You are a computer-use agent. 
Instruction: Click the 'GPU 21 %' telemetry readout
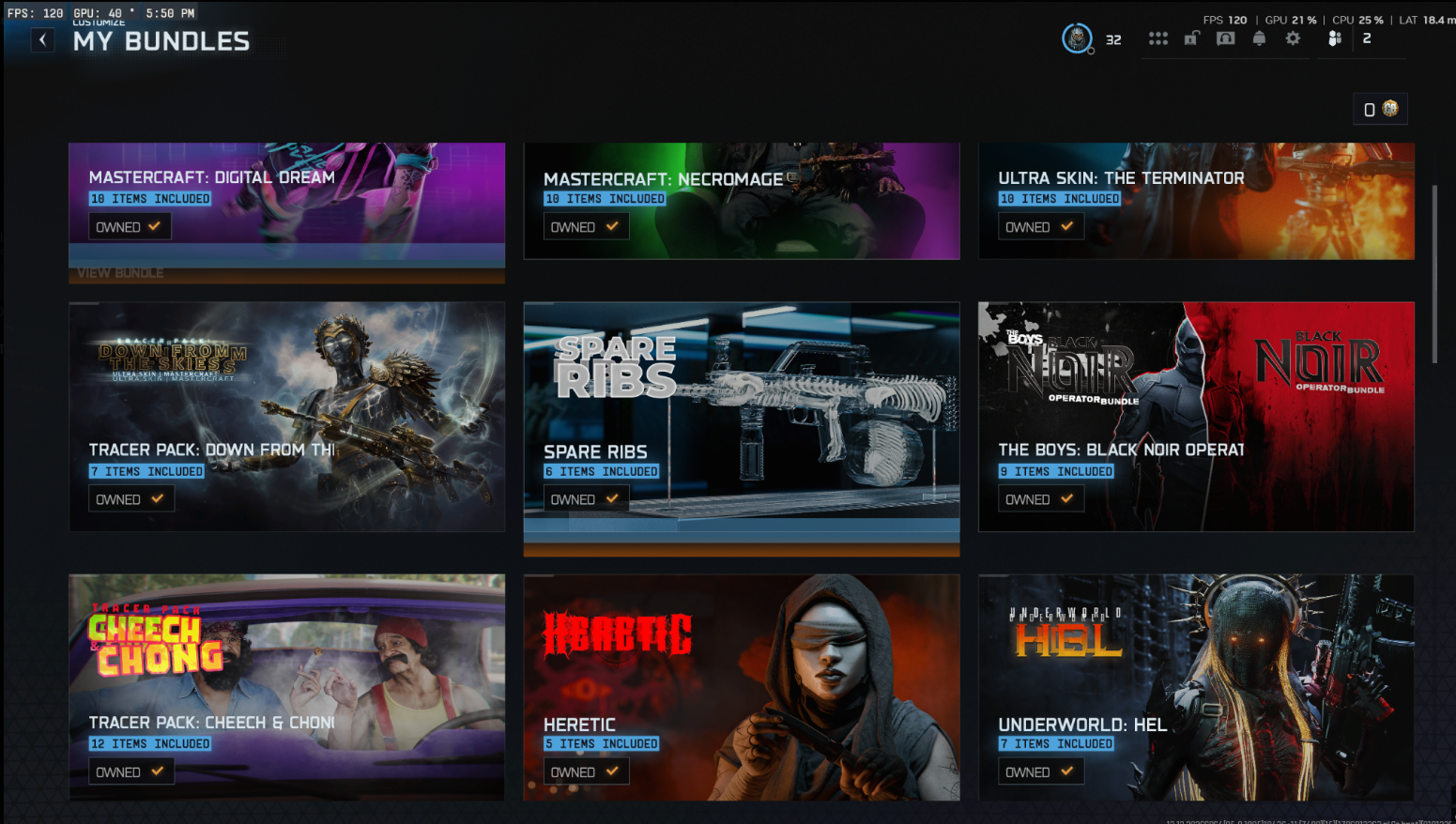(1291, 20)
